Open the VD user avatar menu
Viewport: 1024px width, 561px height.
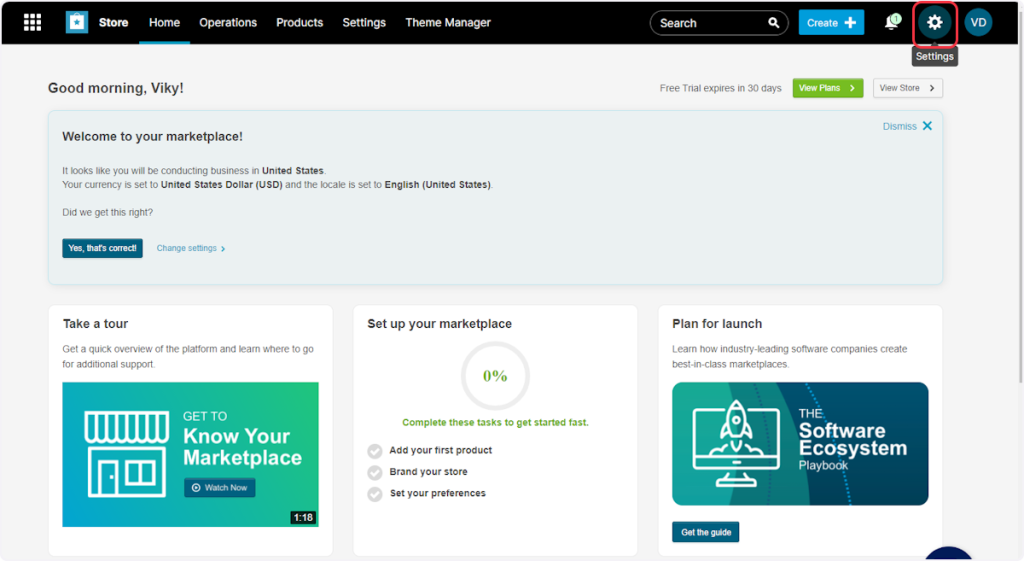[978, 22]
